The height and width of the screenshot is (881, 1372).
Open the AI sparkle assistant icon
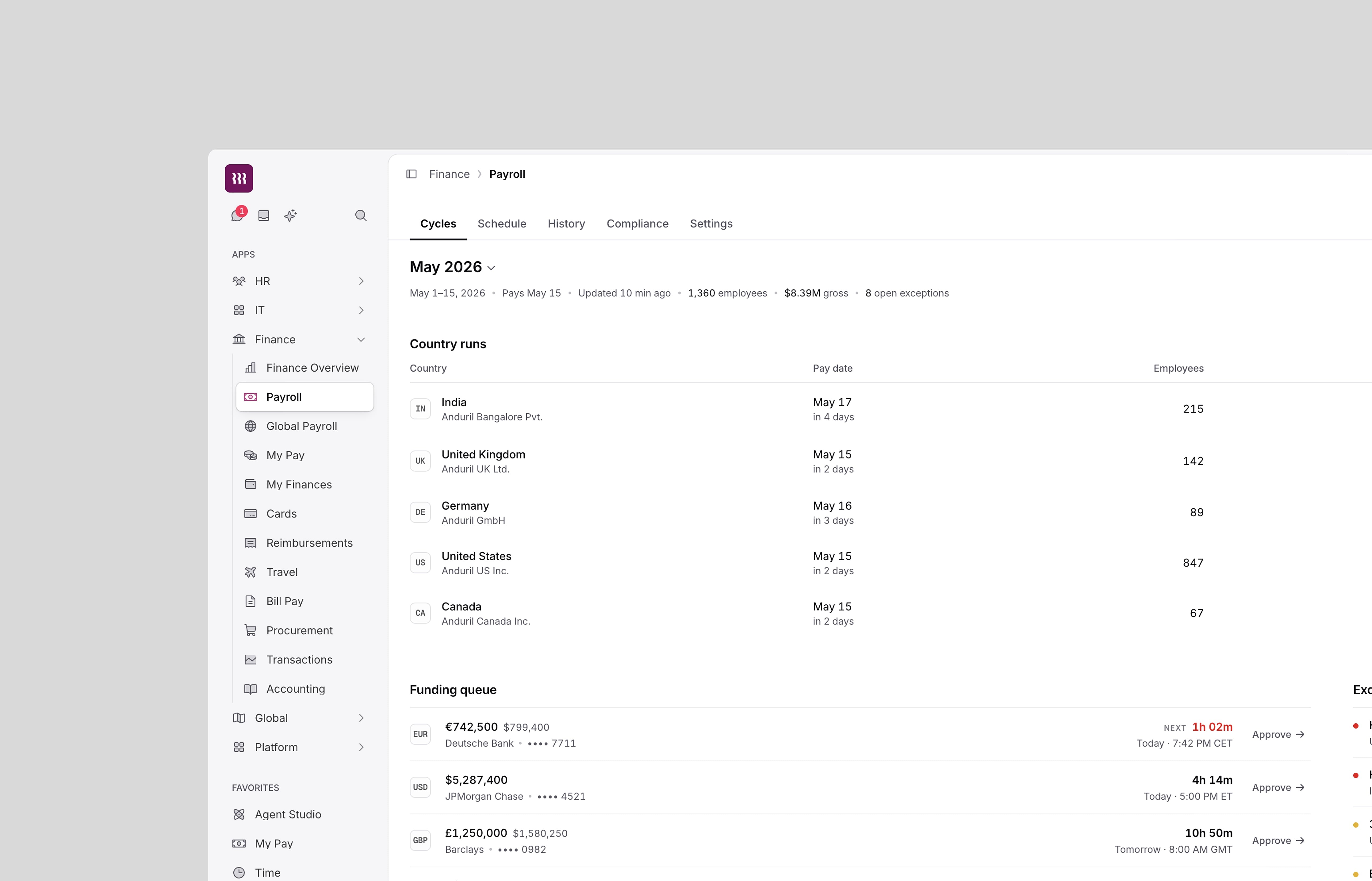(291, 216)
